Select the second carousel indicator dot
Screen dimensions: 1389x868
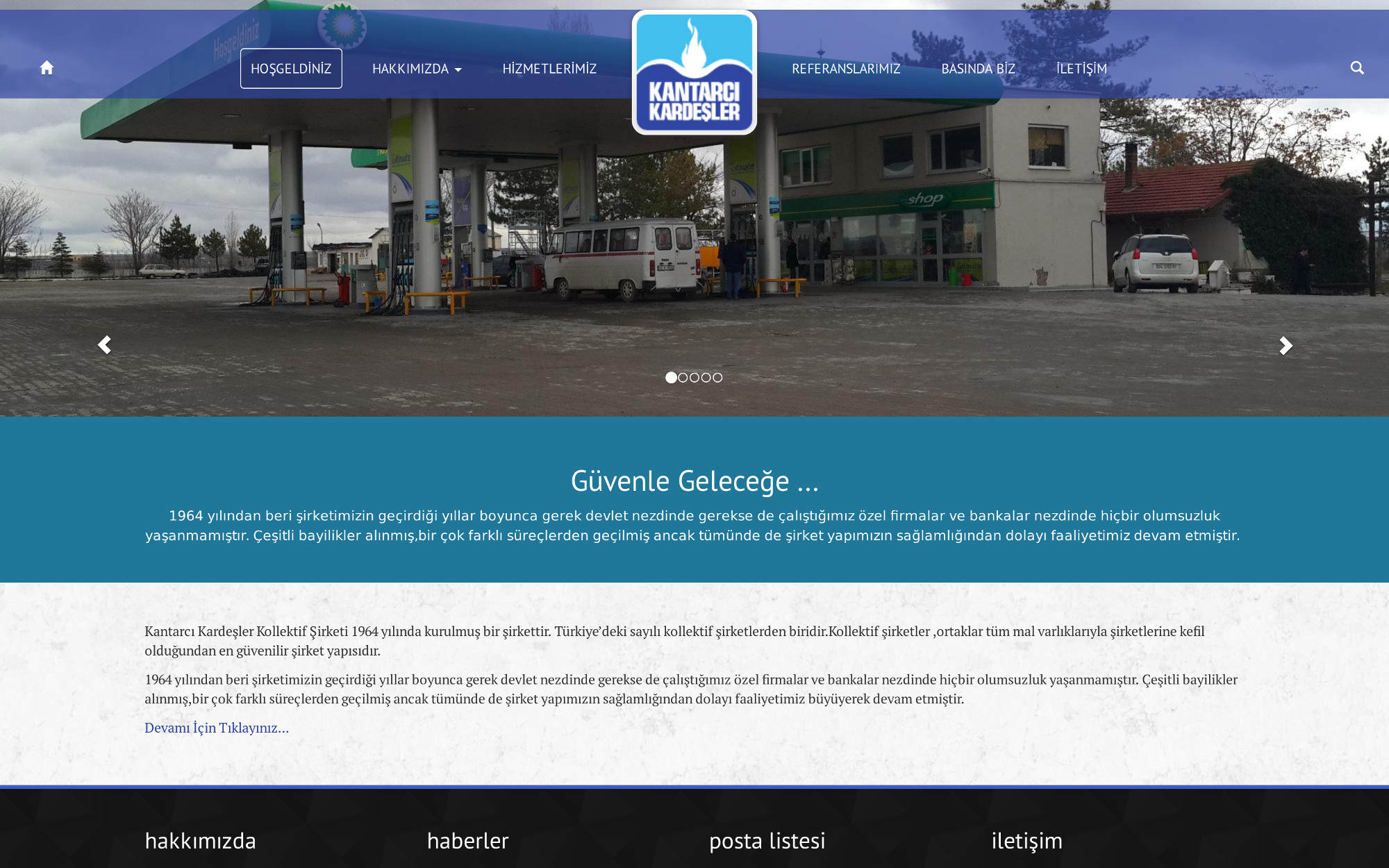(x=683, y=378)
